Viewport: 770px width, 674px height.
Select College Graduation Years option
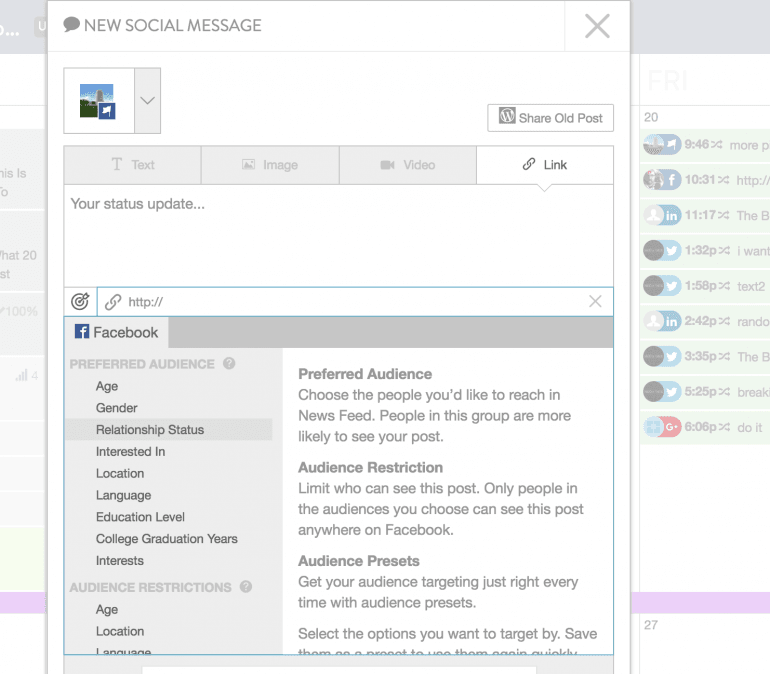click(x=166, y=539)
